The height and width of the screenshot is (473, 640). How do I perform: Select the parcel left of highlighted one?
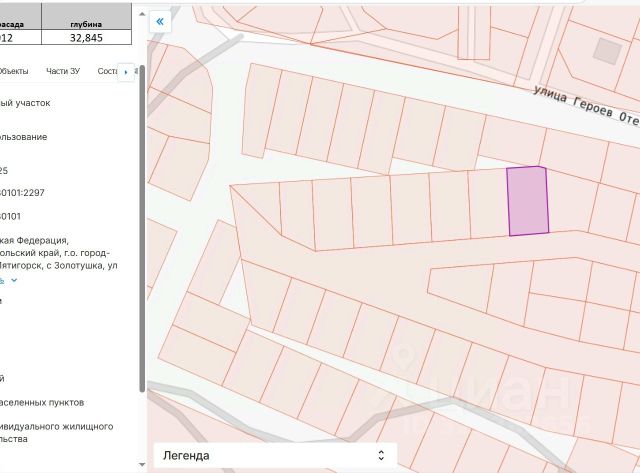pos(488,205)
